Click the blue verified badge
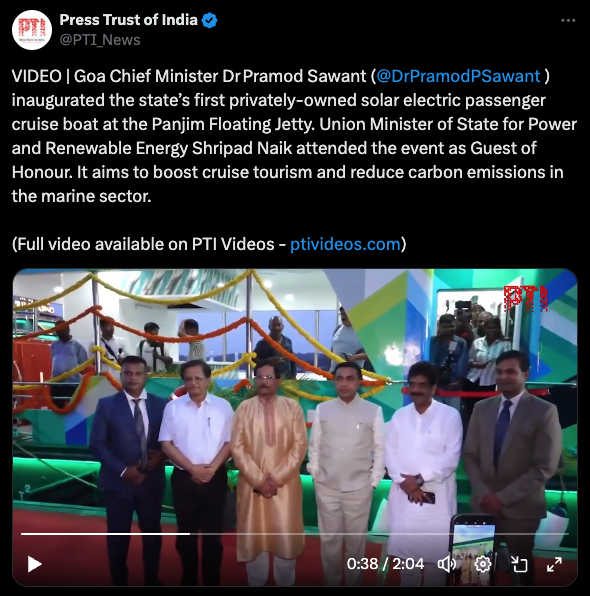Viewport: 590px width, 596px height. (x=209, y=20)
